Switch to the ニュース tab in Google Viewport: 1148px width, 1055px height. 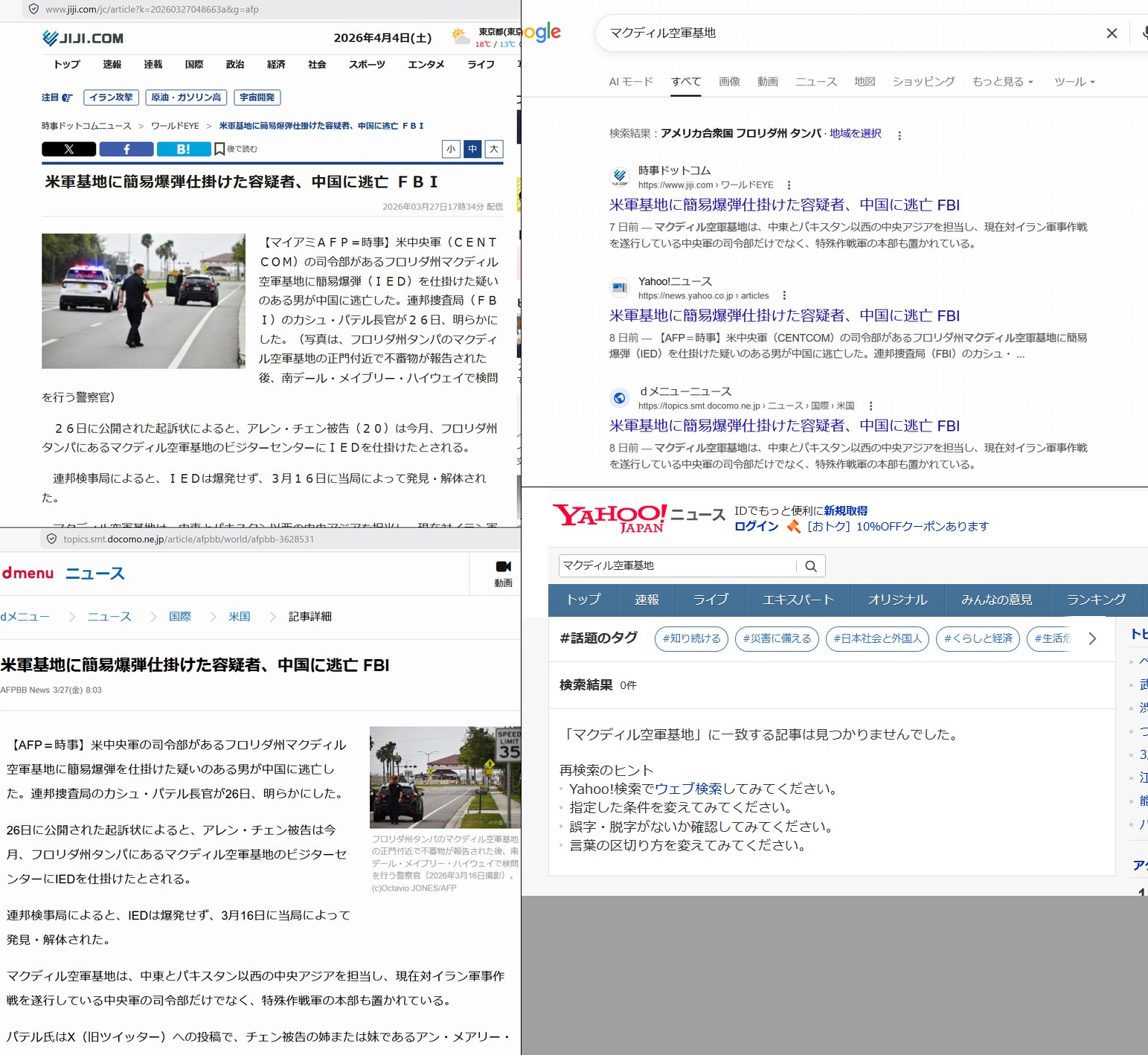815,82
